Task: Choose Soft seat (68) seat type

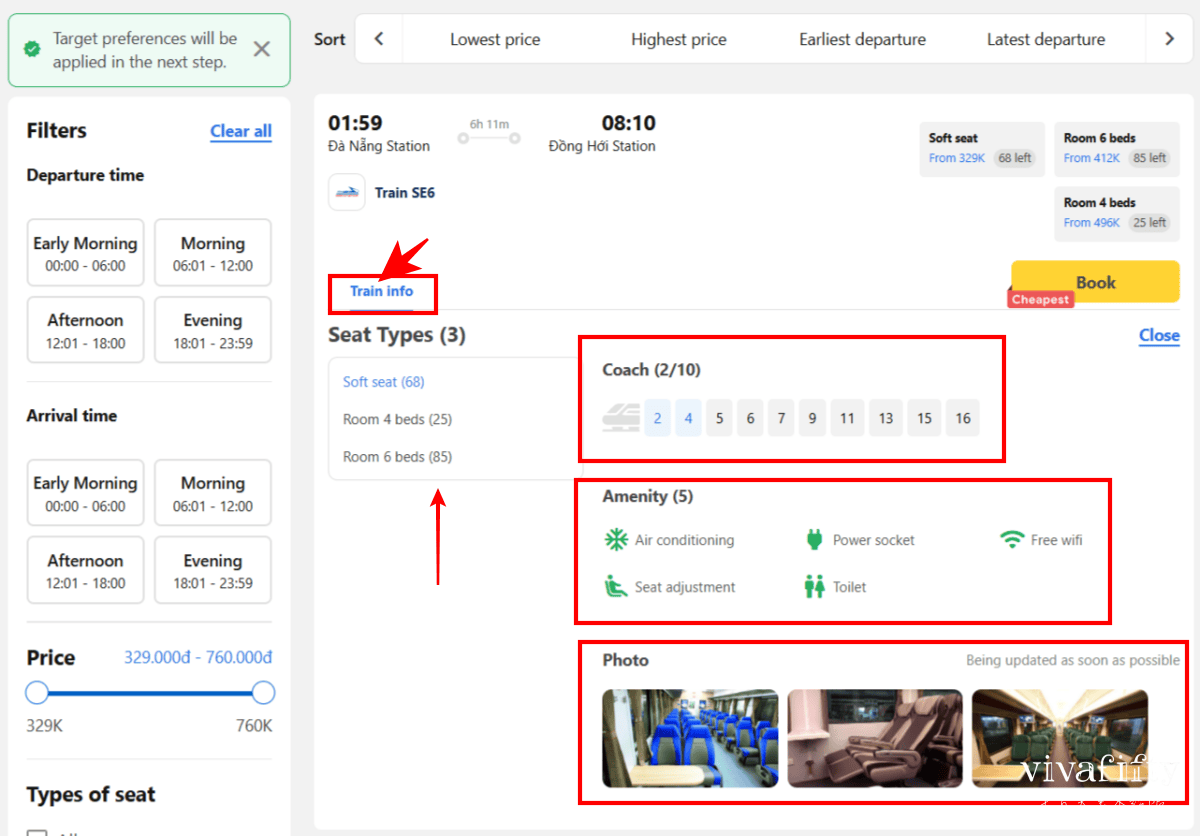Action: [384, 382]
